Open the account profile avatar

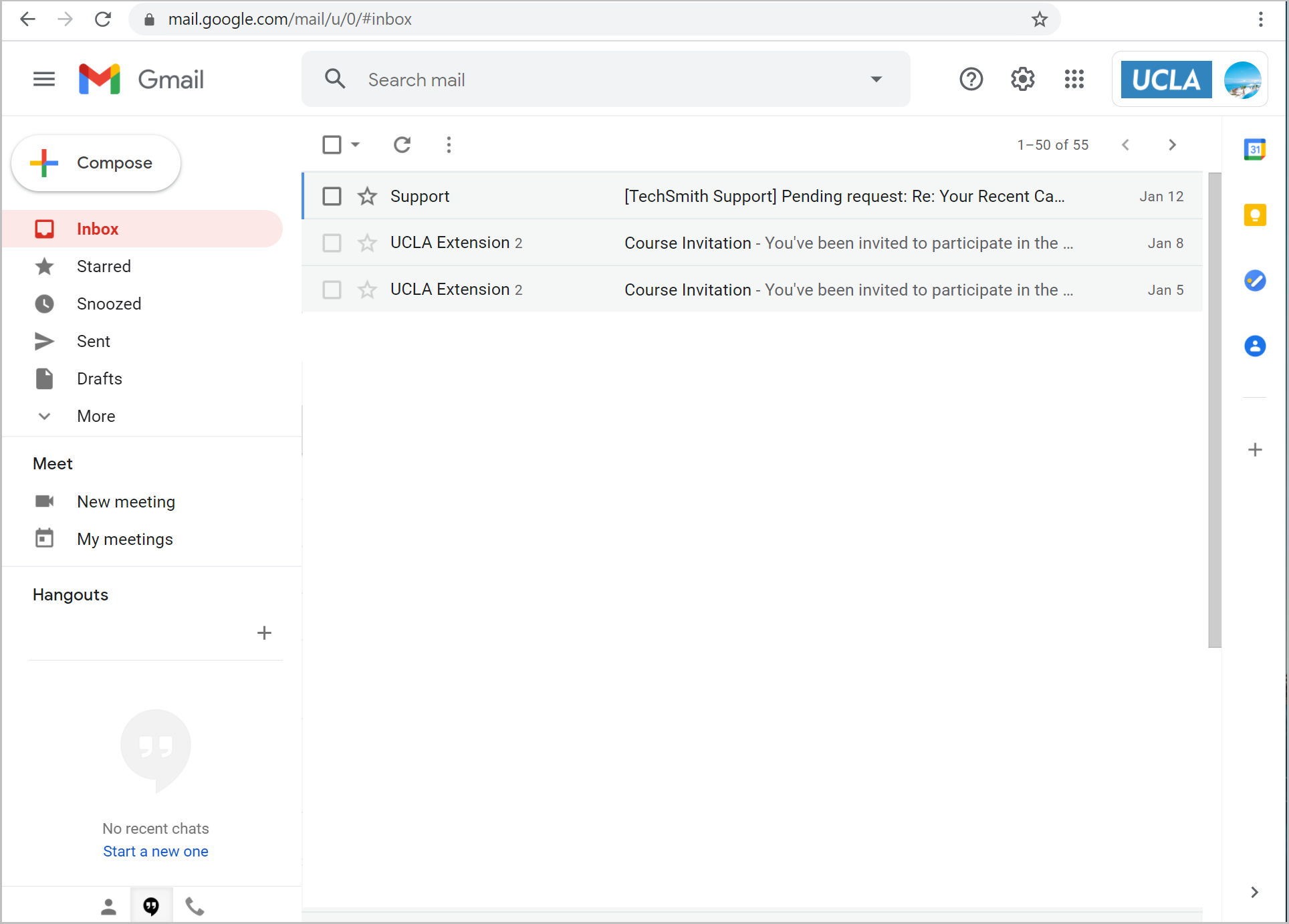[1242, 80]
